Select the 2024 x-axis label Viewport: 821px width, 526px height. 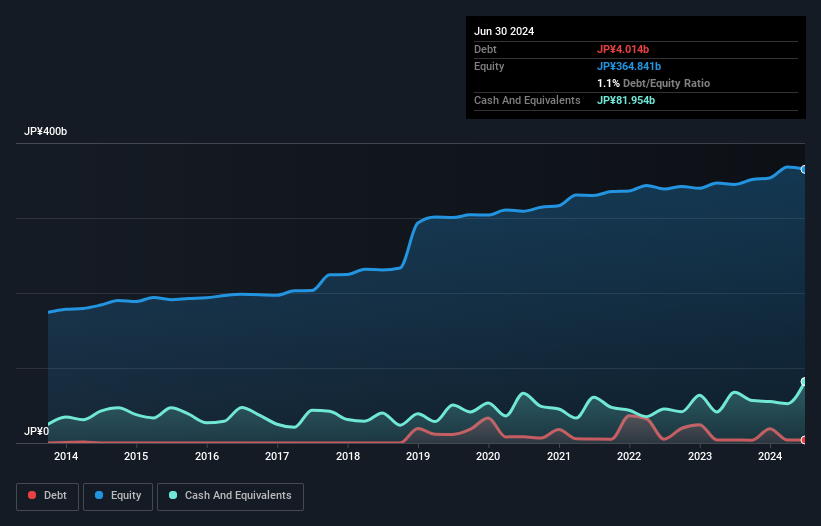point(770,457)
